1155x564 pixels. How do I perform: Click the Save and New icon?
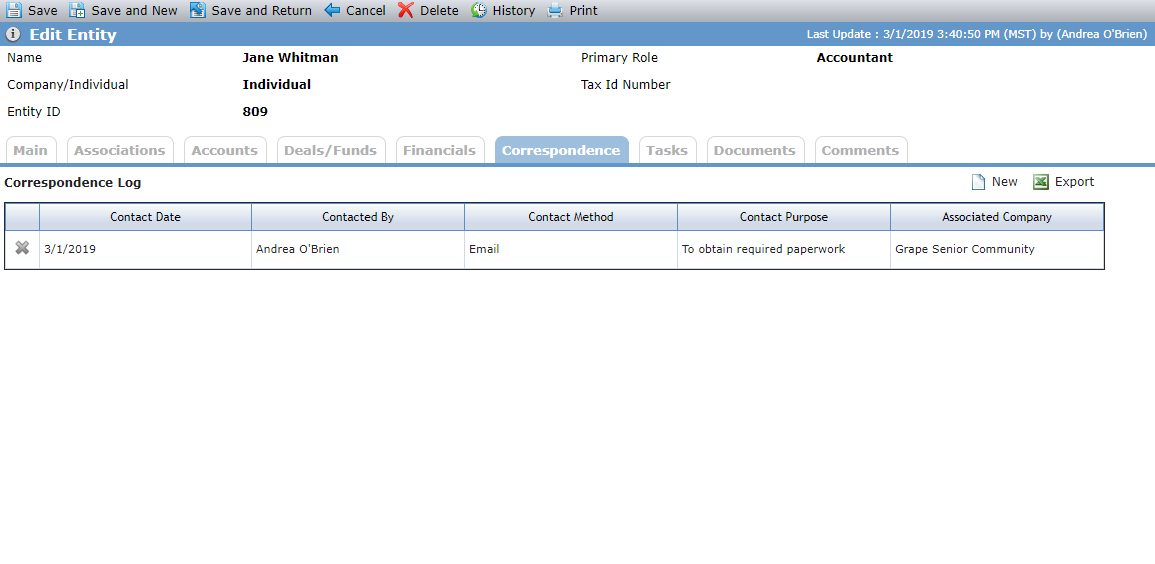pos(77,10)
